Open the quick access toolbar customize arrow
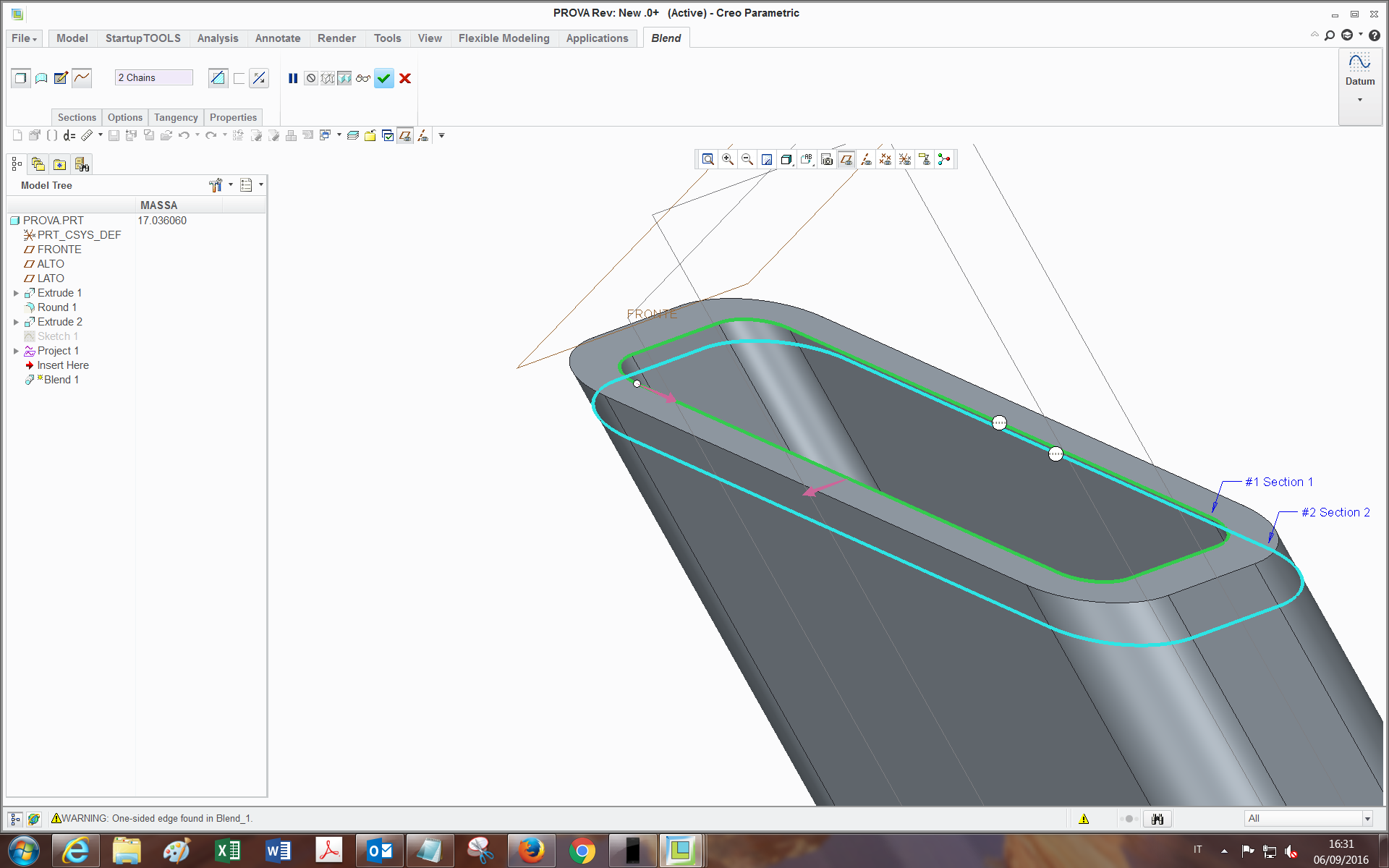 [x=441, y=135]
